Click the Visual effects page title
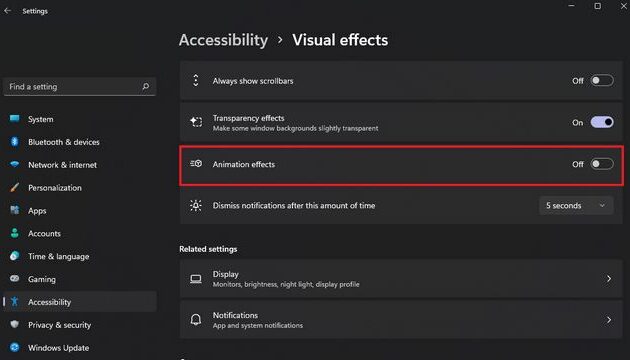The width and height of the screenshot is (630, 360). (340, 40)
